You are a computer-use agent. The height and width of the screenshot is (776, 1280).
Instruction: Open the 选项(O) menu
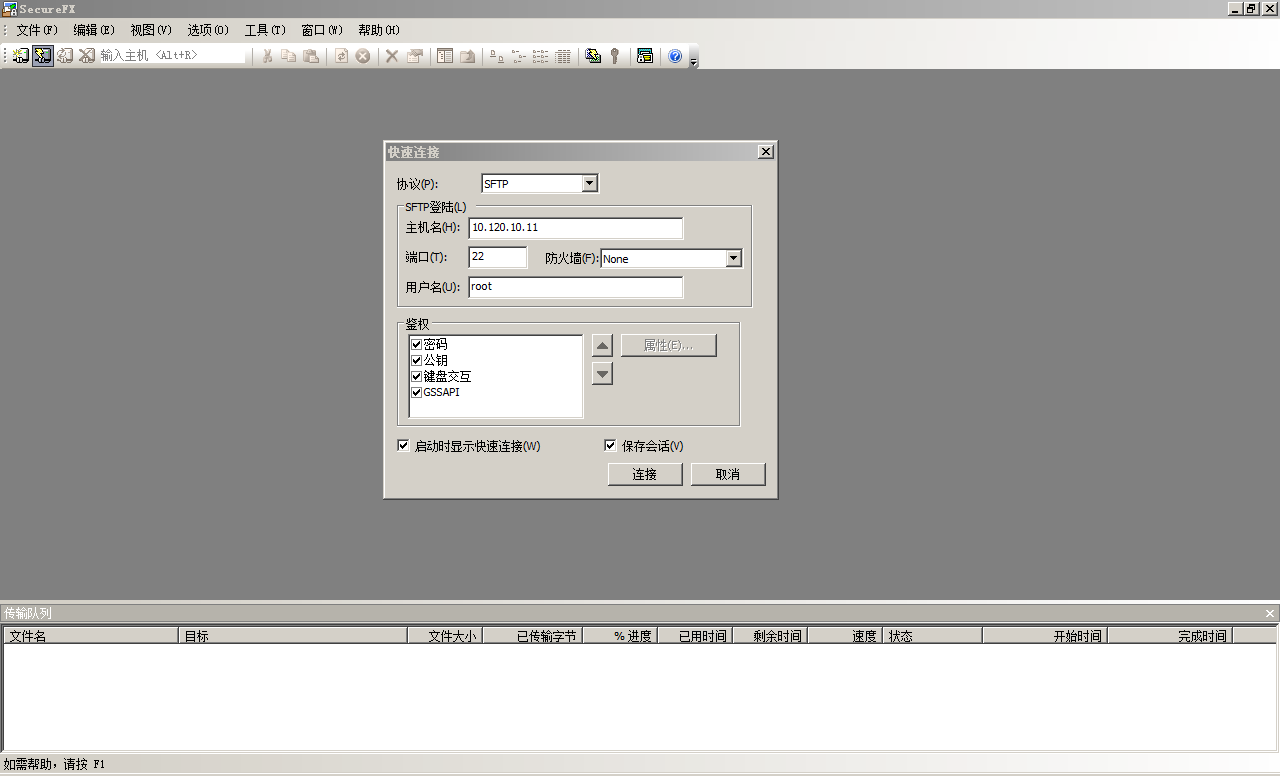tap(208, 30)
